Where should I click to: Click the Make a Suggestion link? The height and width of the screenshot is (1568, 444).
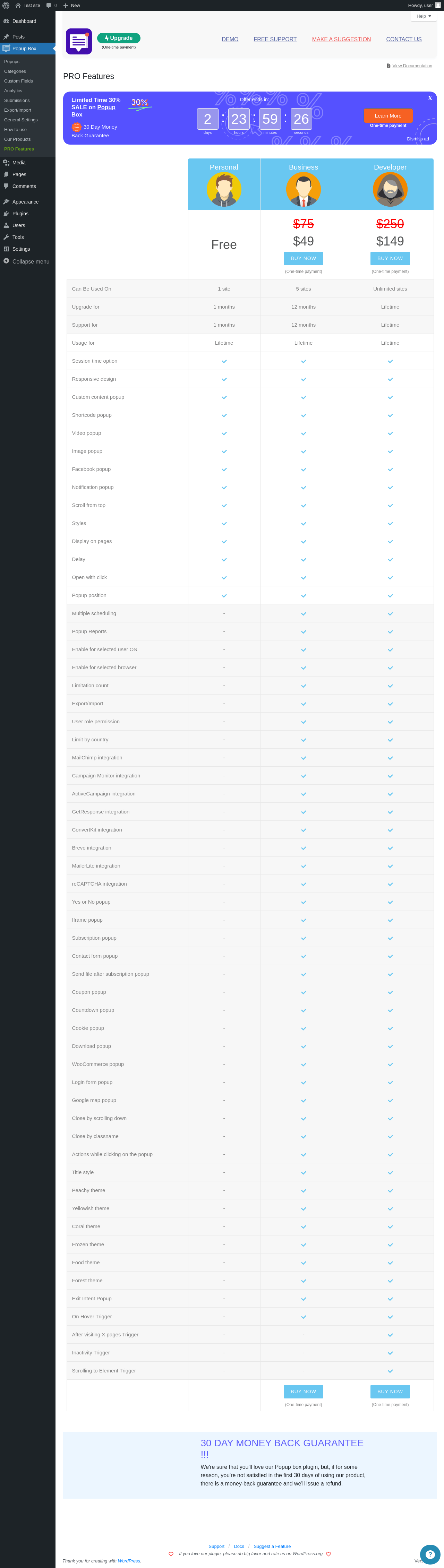pyautogui.click(x=341, y=40)
